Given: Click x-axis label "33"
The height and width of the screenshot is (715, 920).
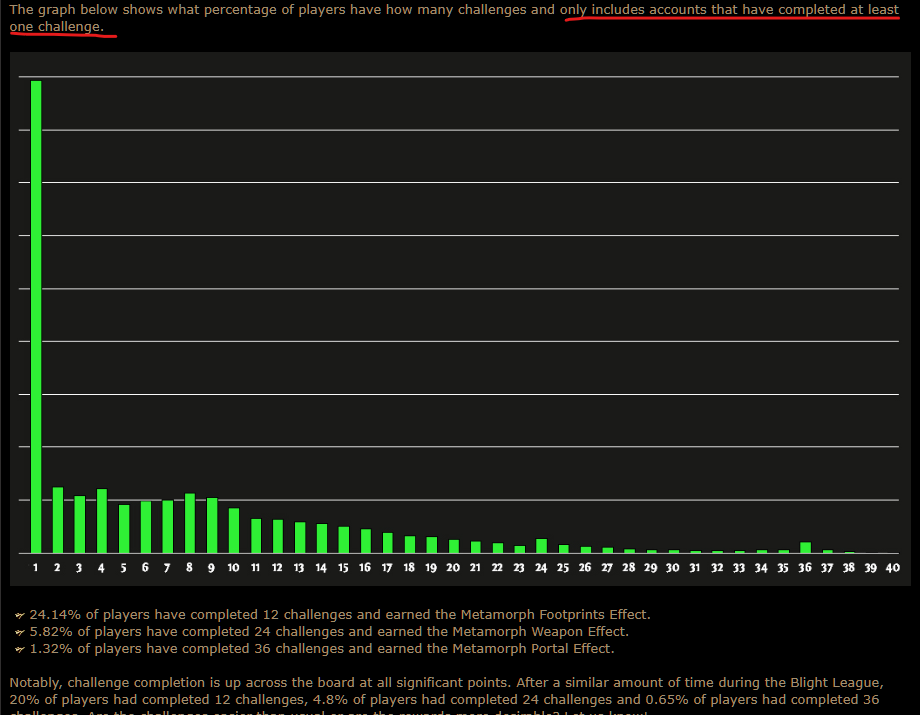Looking at the screenshot, I should coord(739,568).
